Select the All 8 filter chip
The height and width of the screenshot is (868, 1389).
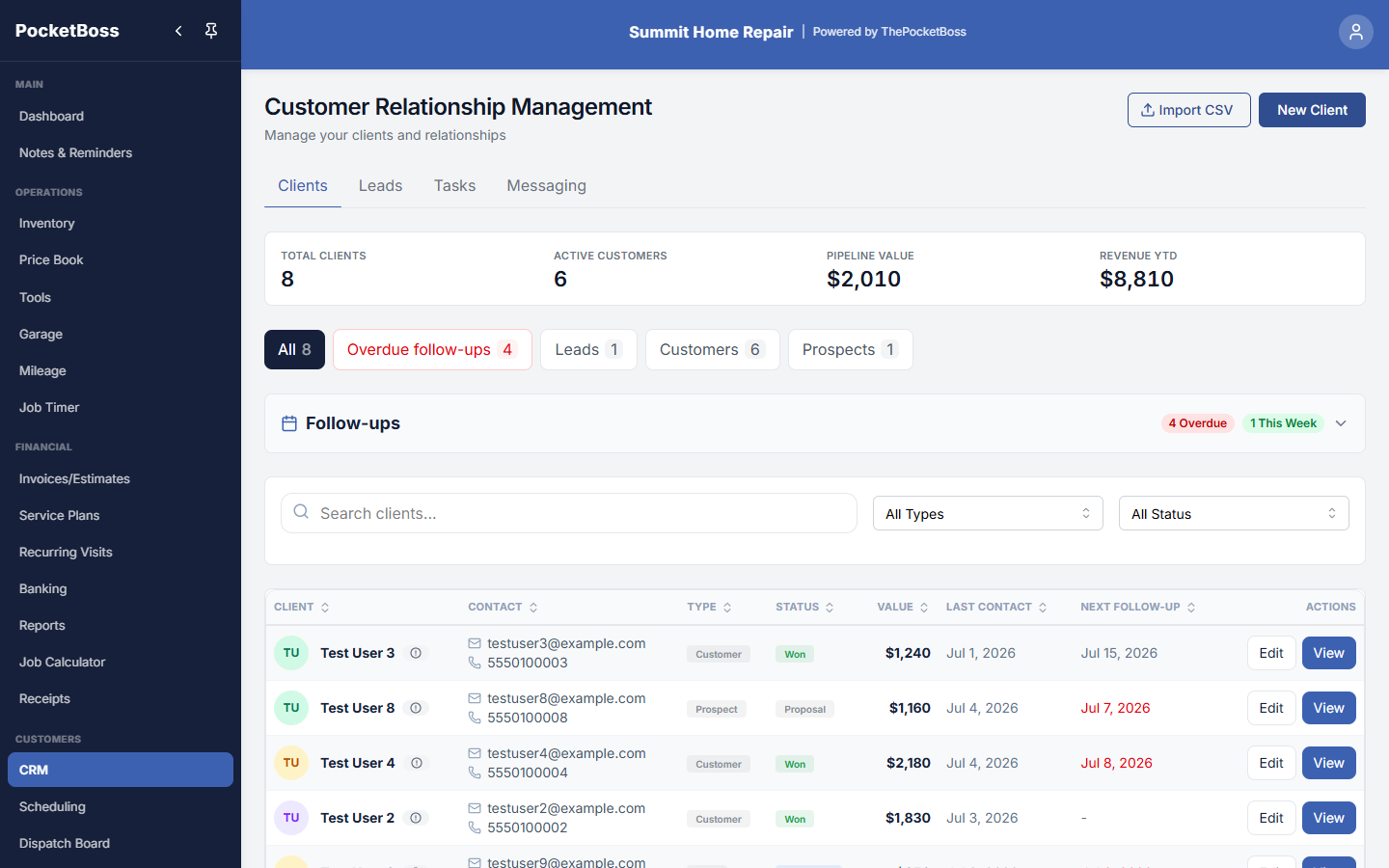[294, 349]
